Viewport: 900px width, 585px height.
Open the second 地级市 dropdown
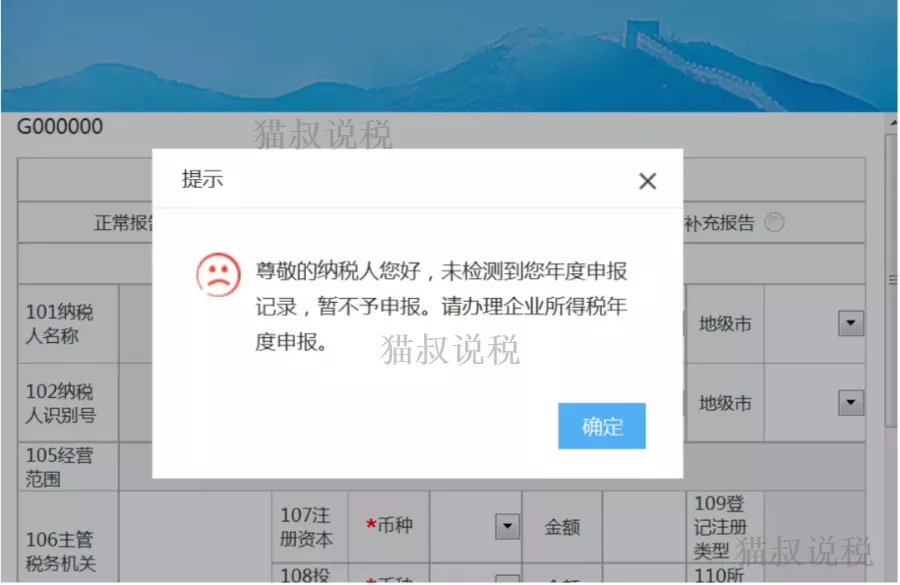849,403
